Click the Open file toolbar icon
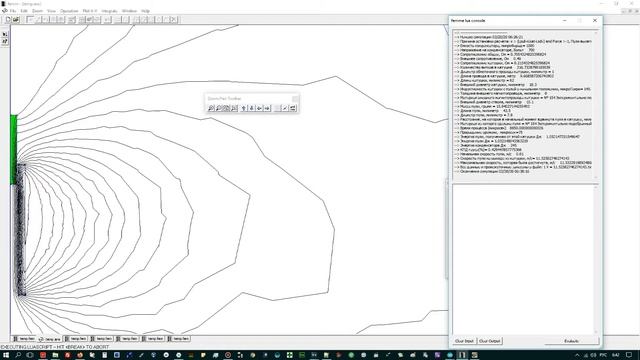This screenshot has height=360, width=640. pos(16,19)
